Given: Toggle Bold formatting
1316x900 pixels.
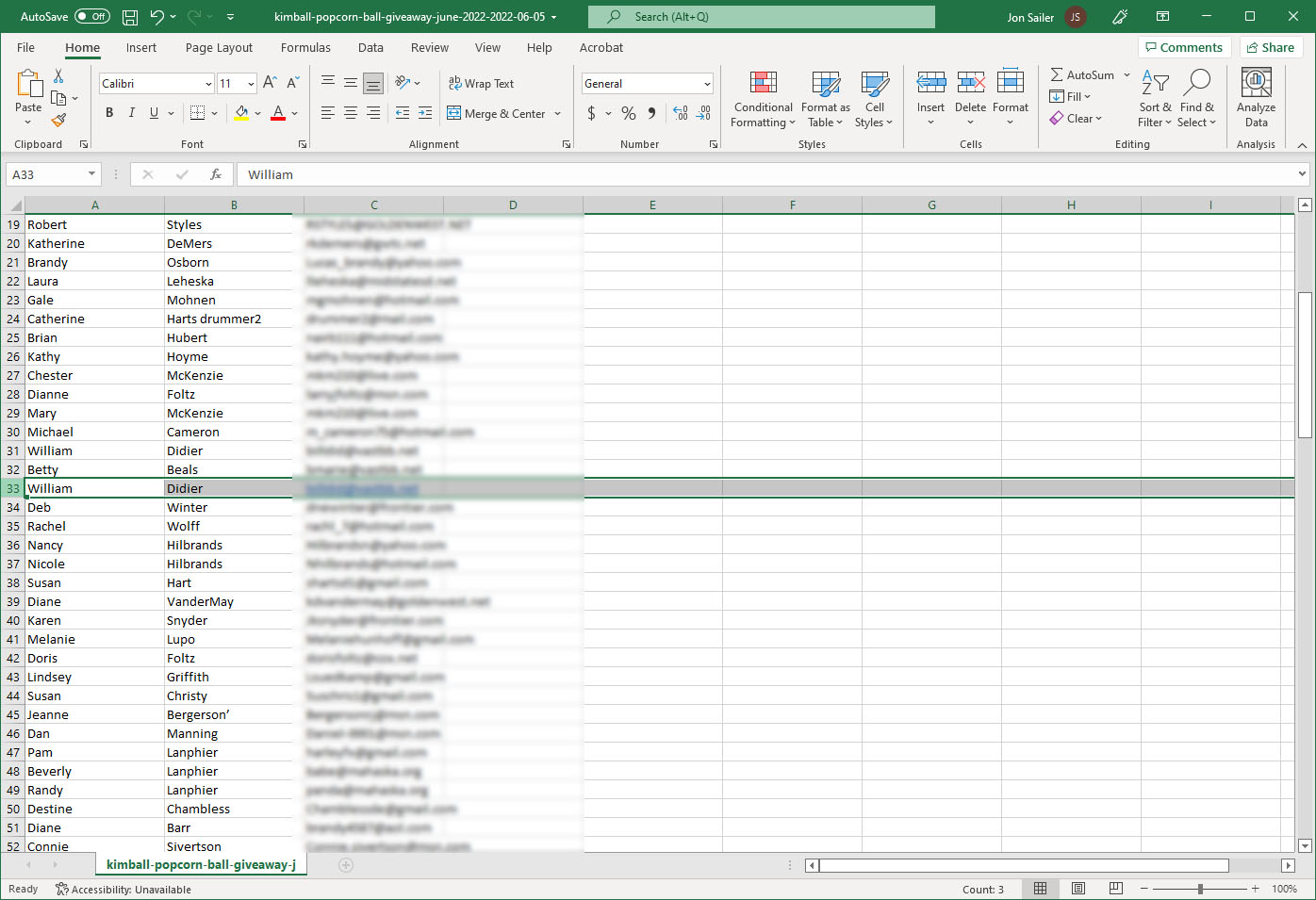Looking at the screenshot, I should coord(109,113).
